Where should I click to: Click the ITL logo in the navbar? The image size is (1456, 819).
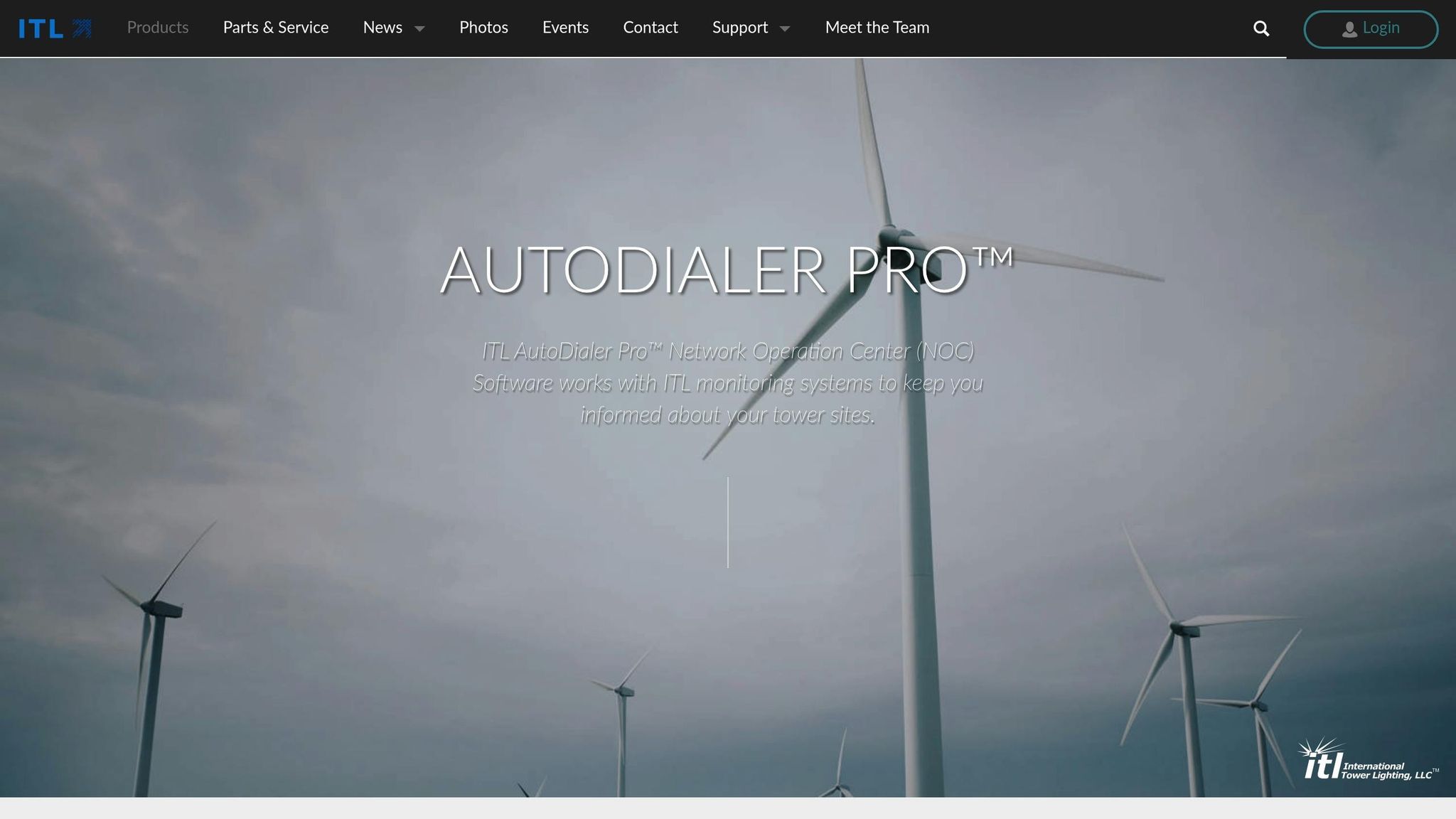pyautogui.click(x=55, y=28)
